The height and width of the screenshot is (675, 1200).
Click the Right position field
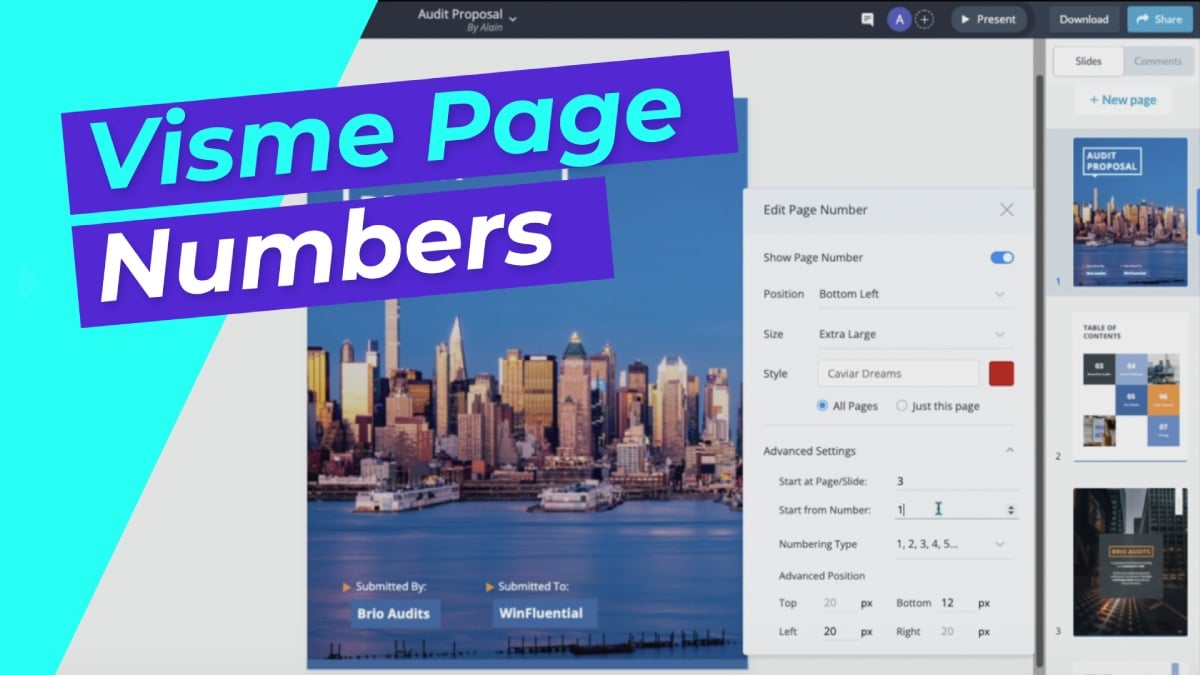(954, 632)
